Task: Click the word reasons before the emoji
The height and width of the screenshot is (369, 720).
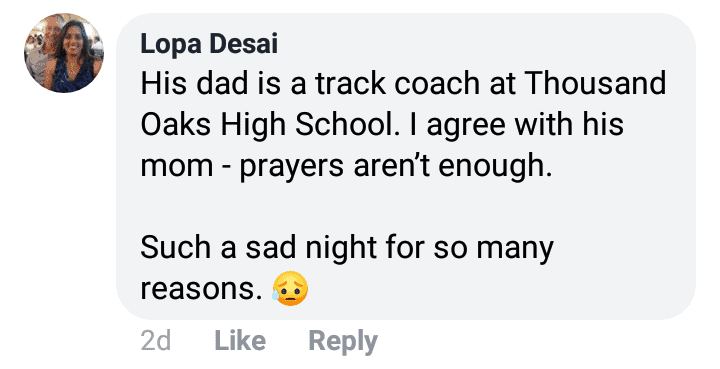Action: [203, 290]
